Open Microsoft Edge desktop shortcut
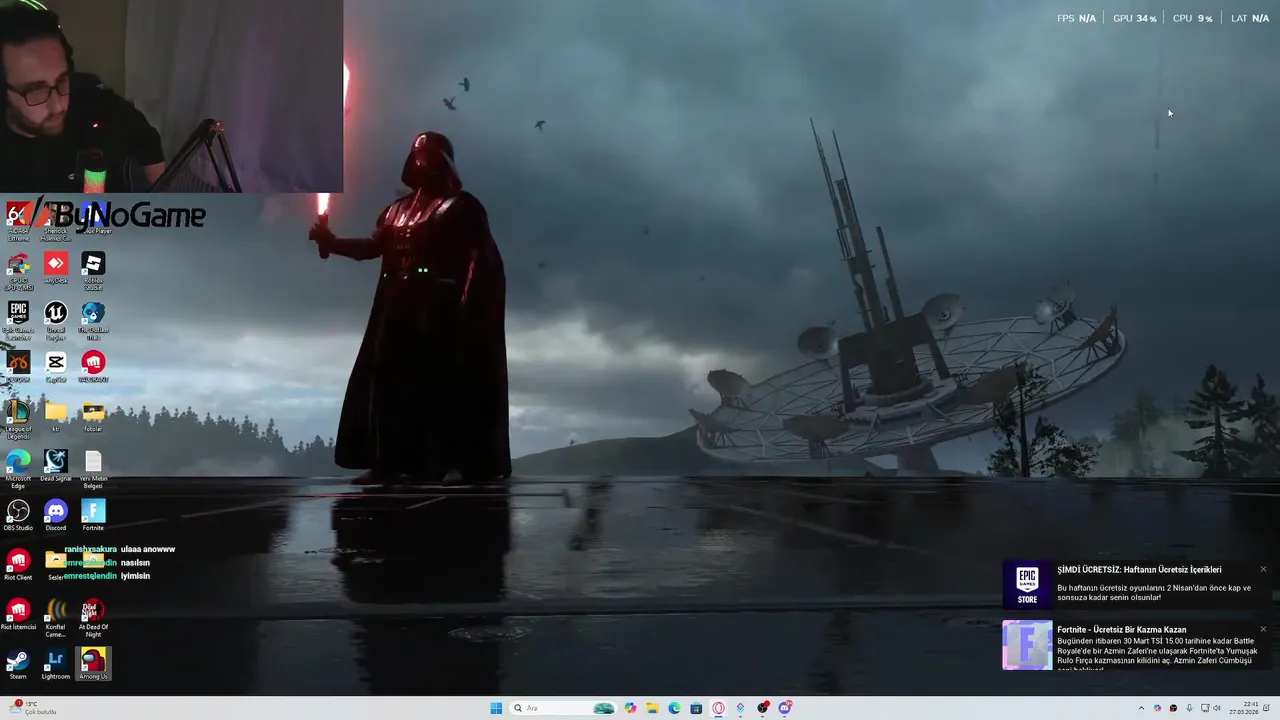The width and height of the screenshot is (1280, 720). pos(18,469)
